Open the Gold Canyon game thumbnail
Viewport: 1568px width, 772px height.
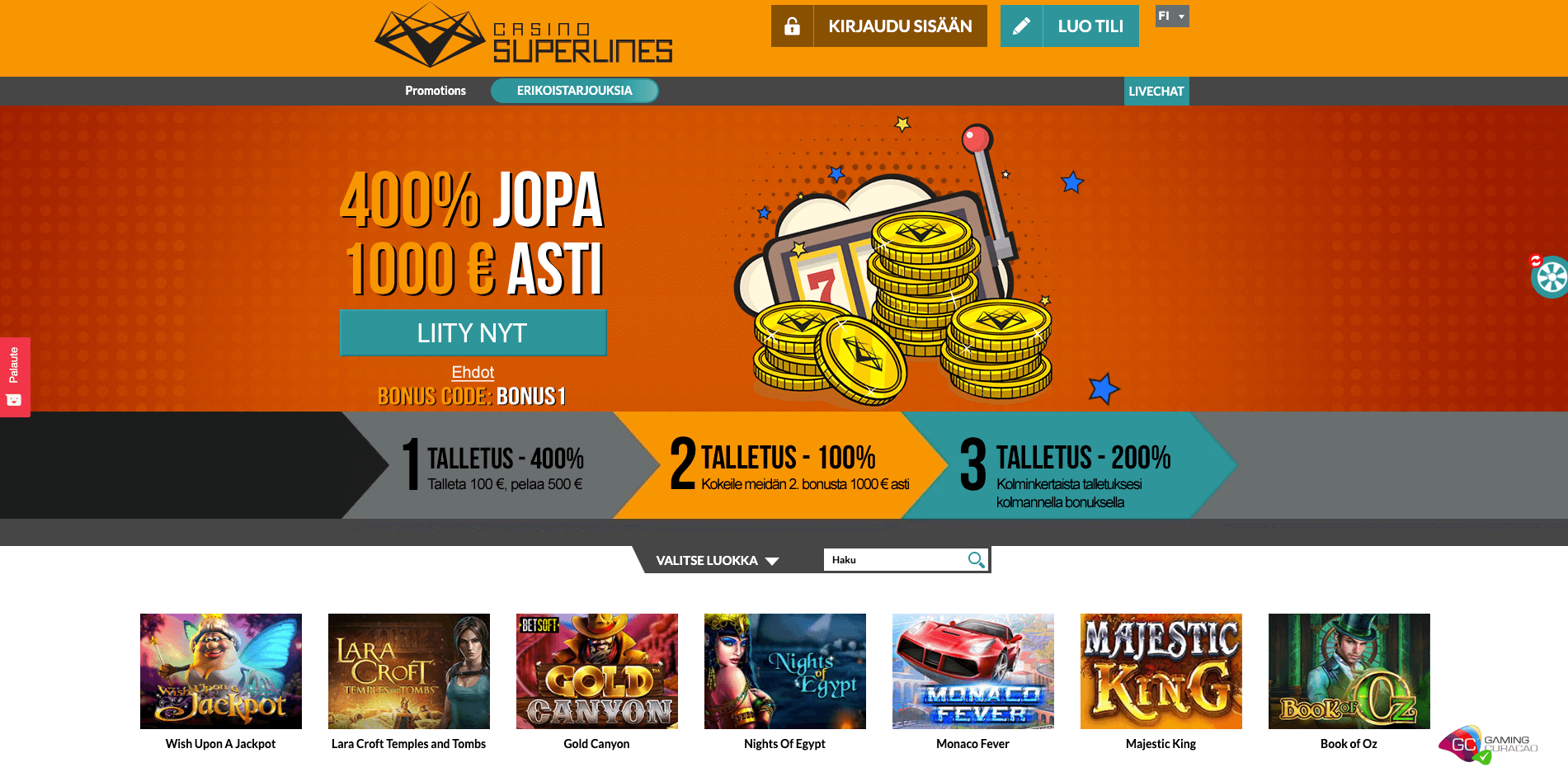597,671
